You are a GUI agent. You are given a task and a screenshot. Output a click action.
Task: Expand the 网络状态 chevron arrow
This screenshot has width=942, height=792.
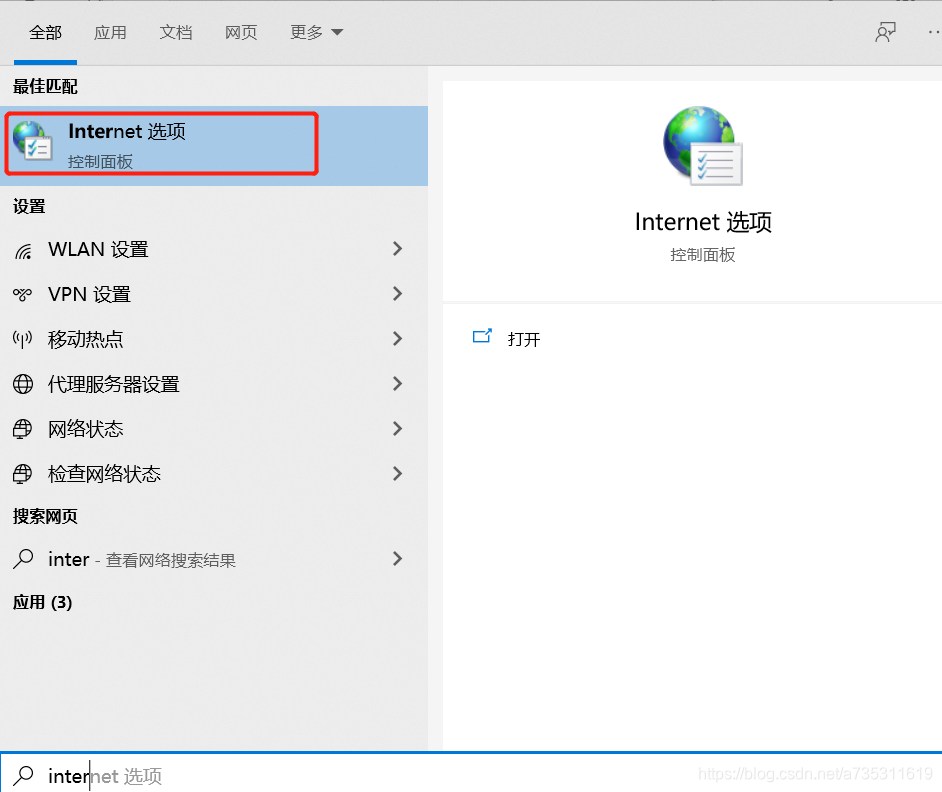[x=397, y=428]
